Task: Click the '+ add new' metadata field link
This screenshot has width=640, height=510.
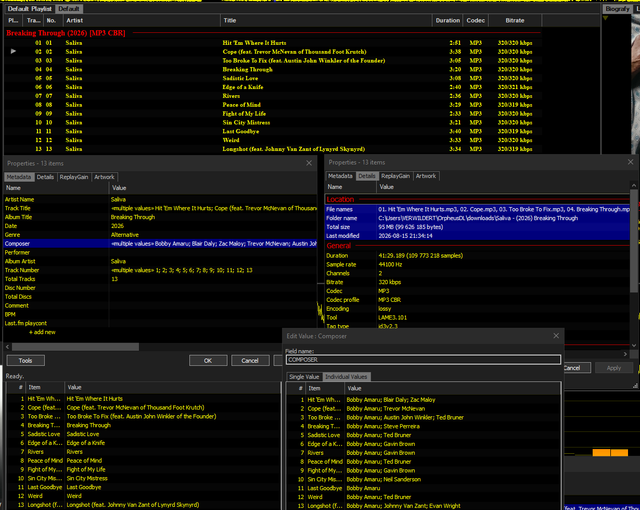Action: (42, 332)
